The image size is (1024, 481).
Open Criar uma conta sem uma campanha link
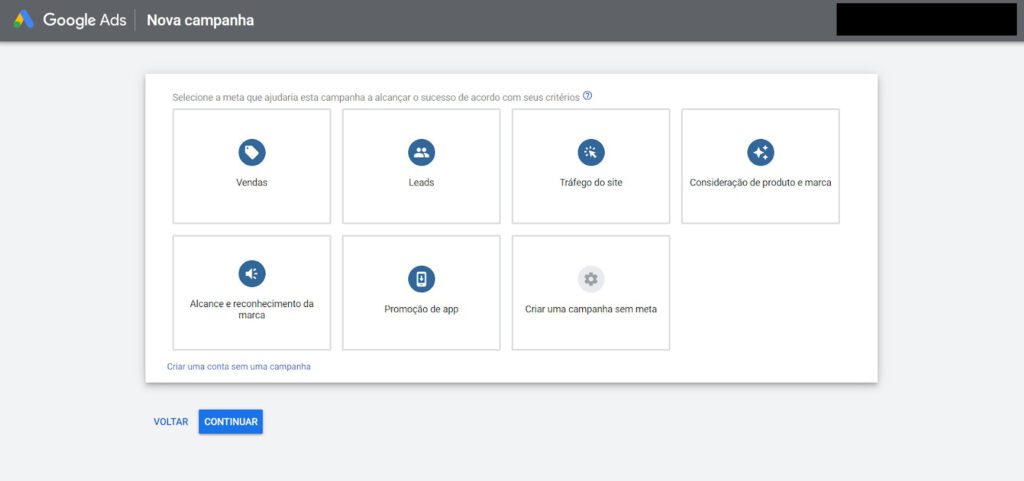[x=239, y=367]
